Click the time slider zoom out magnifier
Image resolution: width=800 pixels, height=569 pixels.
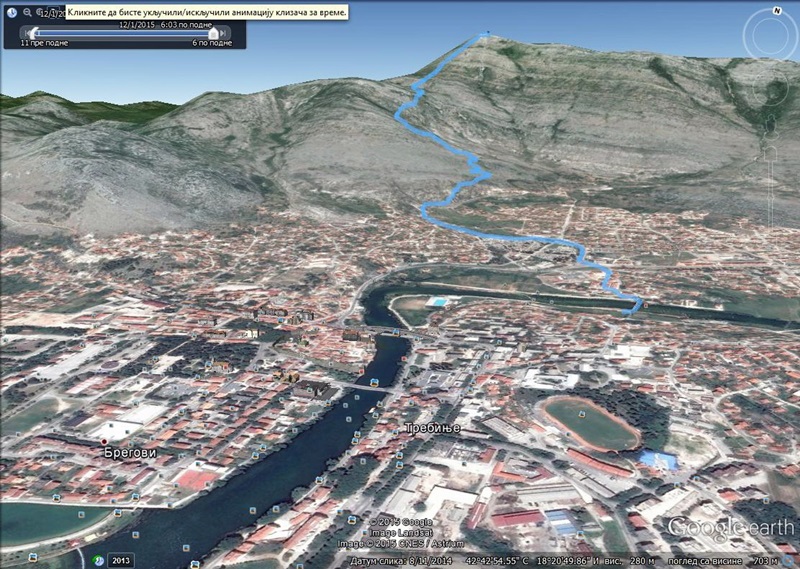coord(27,12)
